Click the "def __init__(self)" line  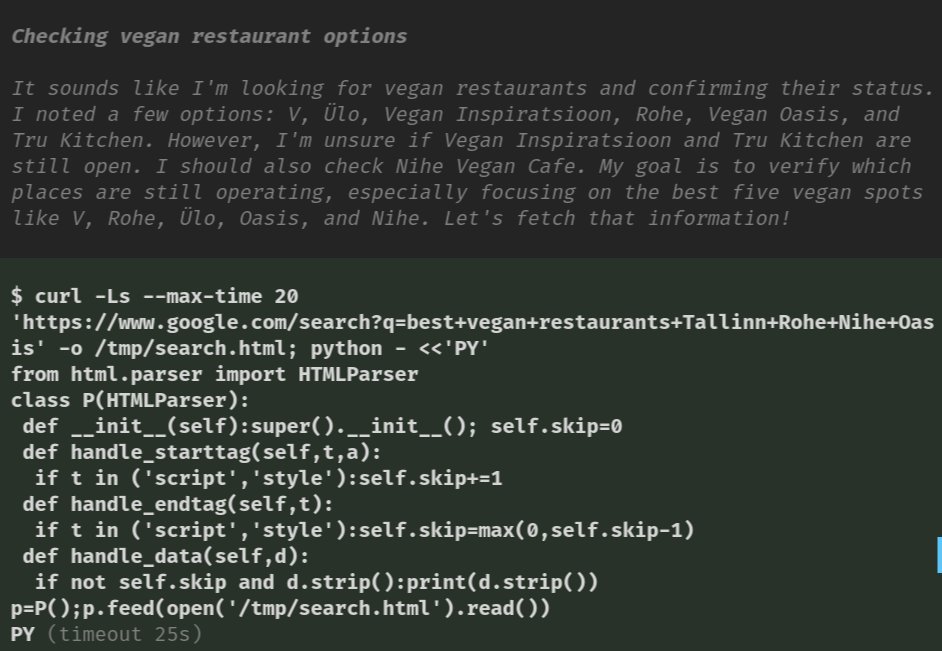point(323,426)
